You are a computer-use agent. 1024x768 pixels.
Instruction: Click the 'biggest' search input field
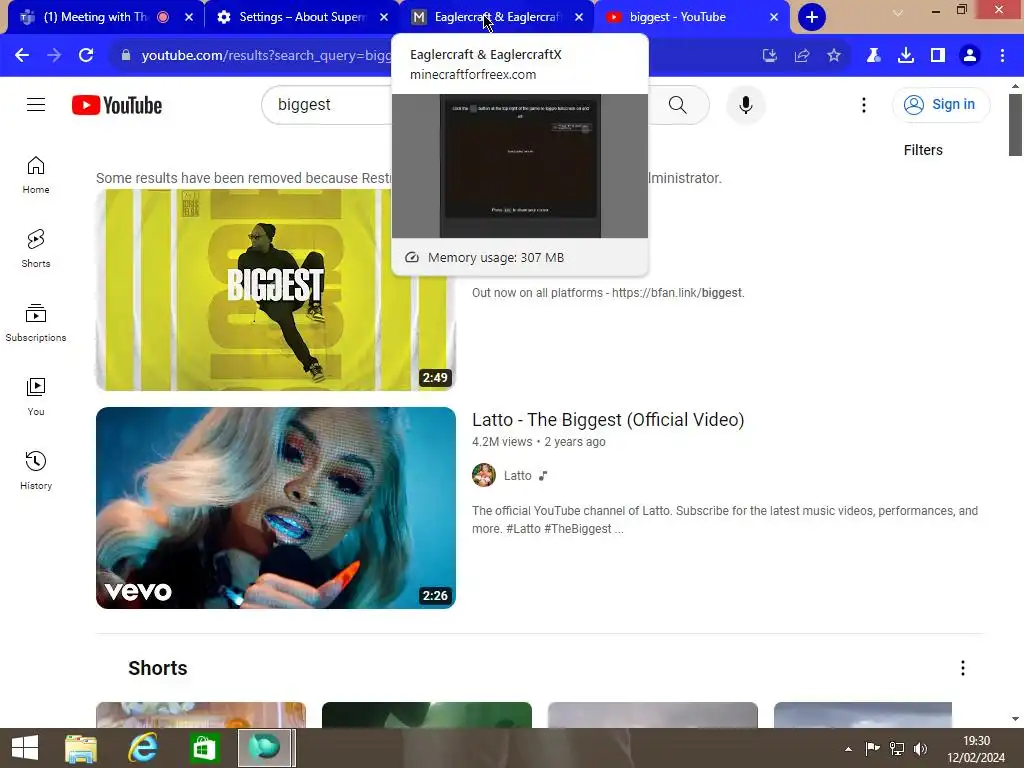327,104
